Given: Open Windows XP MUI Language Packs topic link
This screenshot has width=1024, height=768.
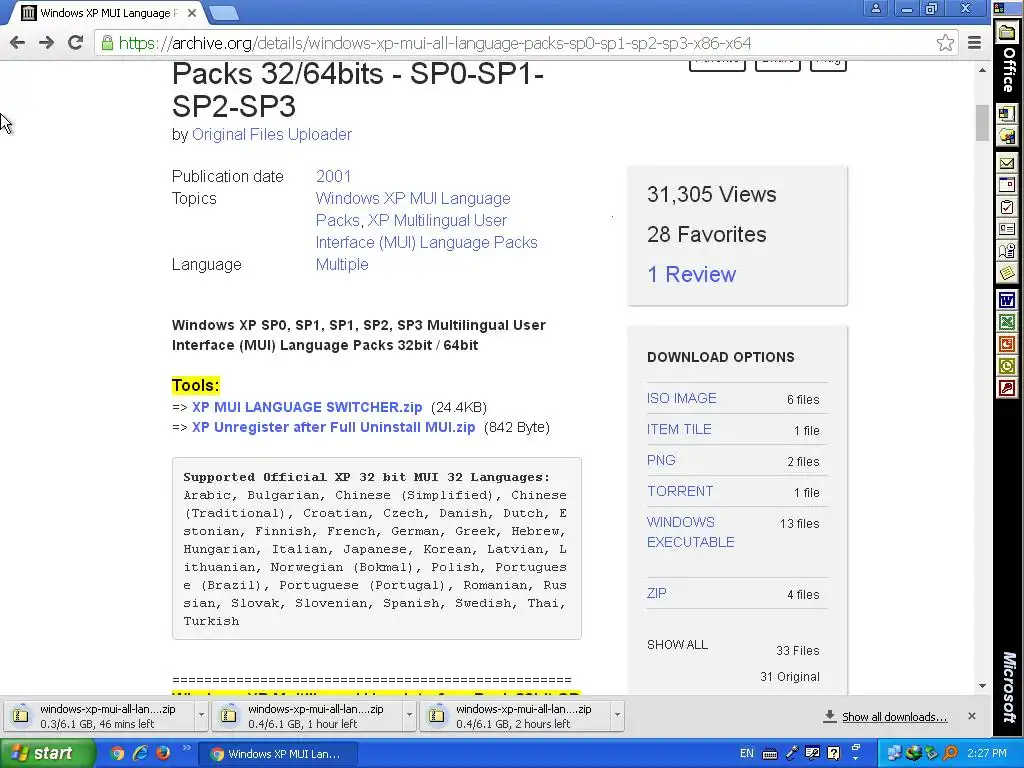Looking at the screenshot, I should 413,210.
